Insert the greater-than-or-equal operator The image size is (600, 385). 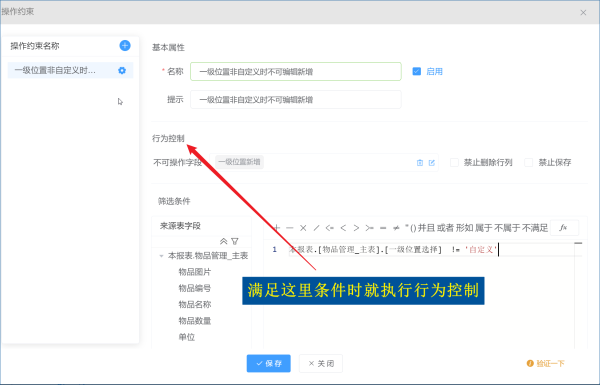(x=369, y=228)
